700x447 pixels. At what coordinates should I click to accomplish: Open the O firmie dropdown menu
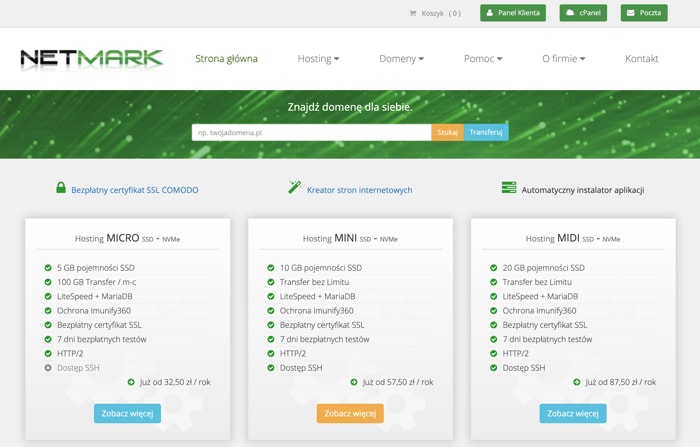(x=564, y=59)
